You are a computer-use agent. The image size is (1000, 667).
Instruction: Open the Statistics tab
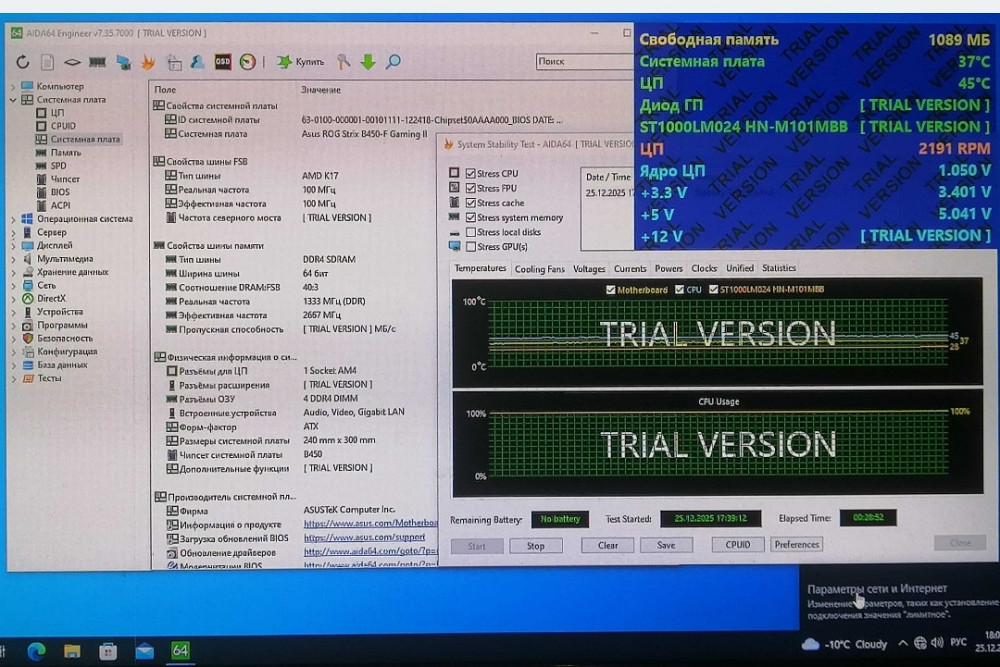[x=779, y=268]
